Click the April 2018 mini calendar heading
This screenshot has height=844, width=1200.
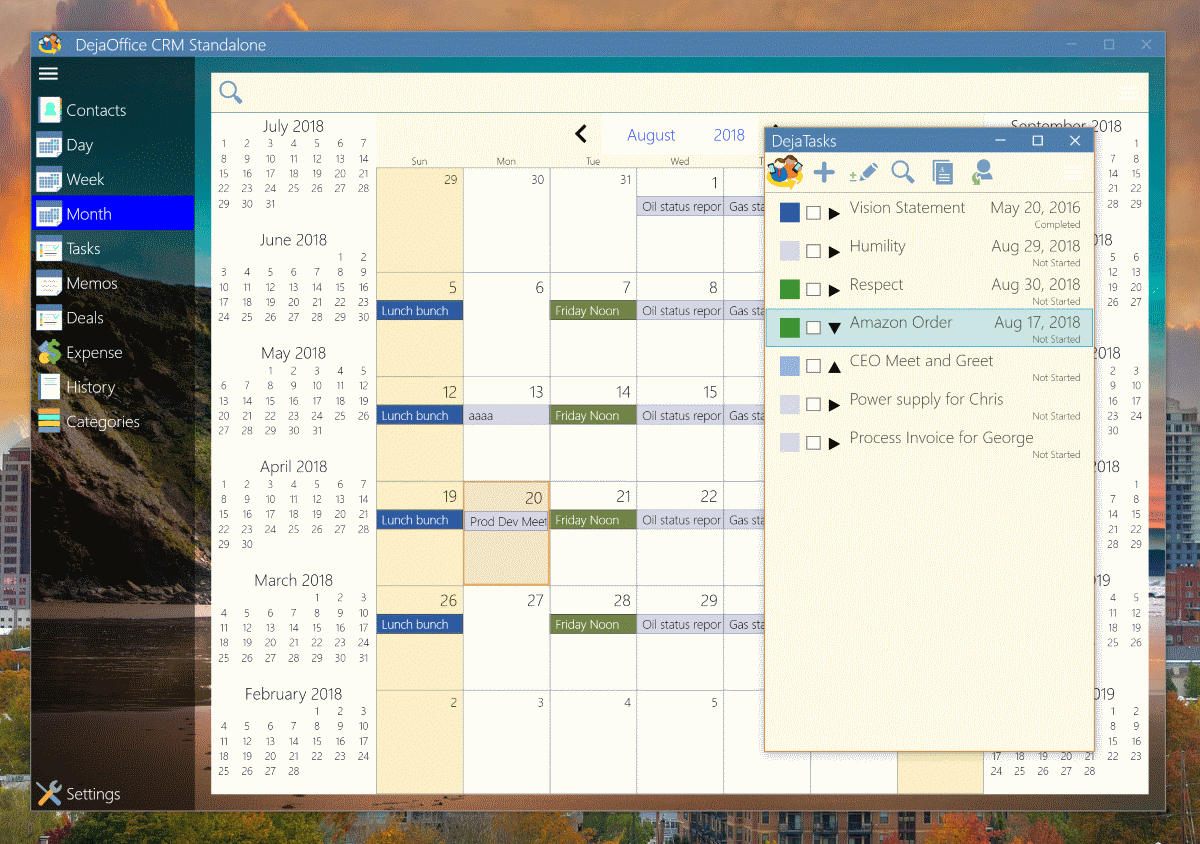(293, 467)
